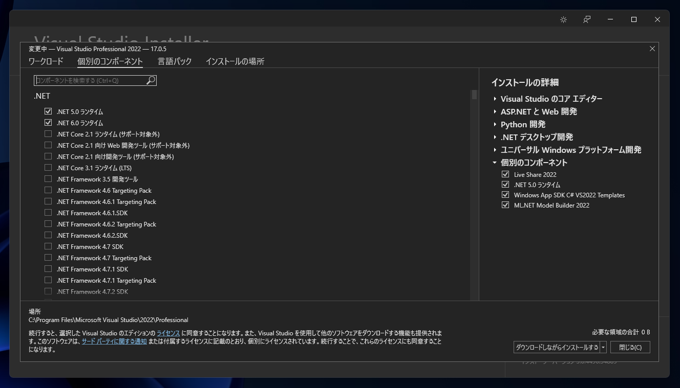This screenshot has height=388, width=680.
Task: Check .NET Framework 4.7 Targeting Pack
Action: (x=48, y=258)
